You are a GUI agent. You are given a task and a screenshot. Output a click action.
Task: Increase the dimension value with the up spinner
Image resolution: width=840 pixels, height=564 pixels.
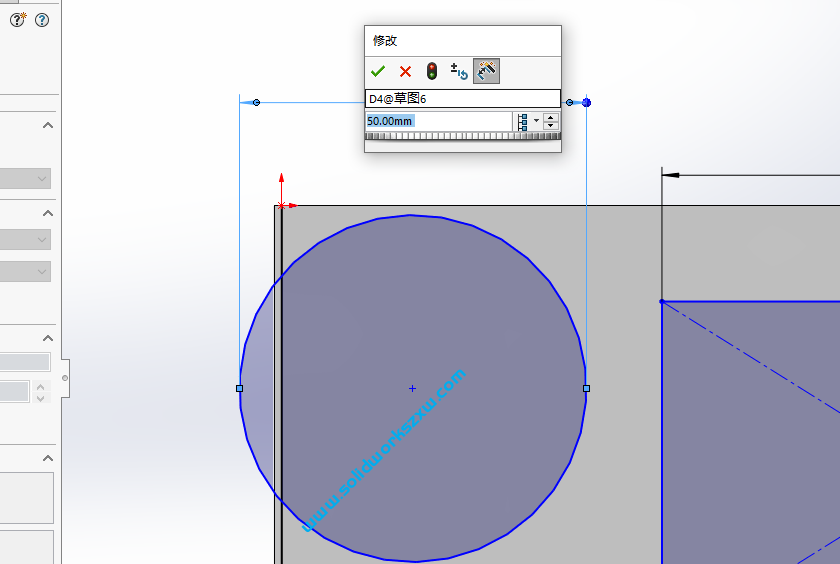pos(551,117)
